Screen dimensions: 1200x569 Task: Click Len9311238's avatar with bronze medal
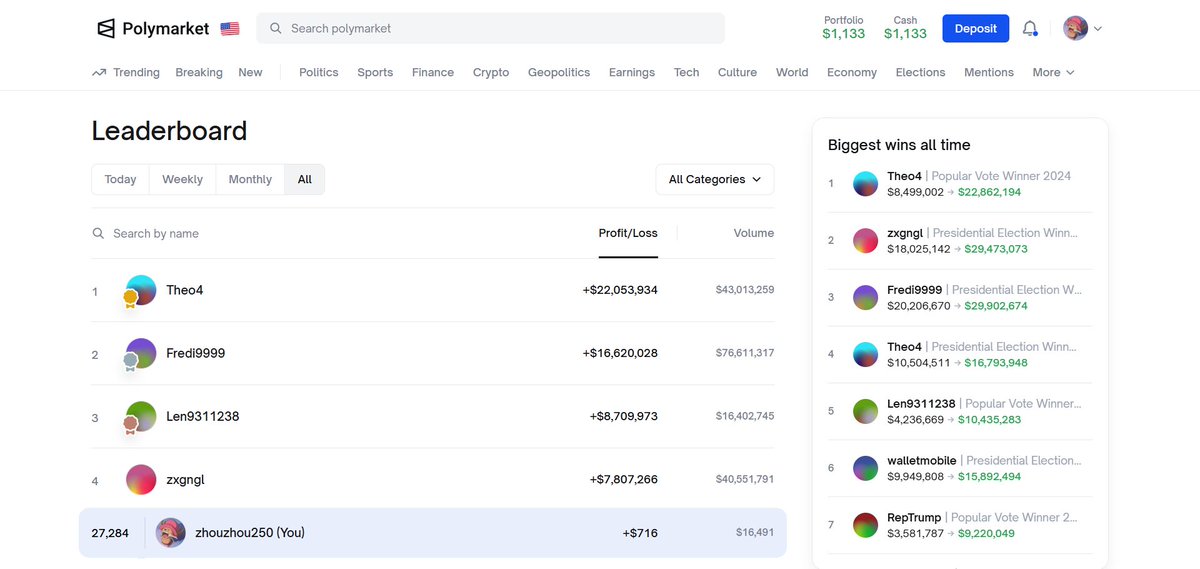(x=141, y=416)
